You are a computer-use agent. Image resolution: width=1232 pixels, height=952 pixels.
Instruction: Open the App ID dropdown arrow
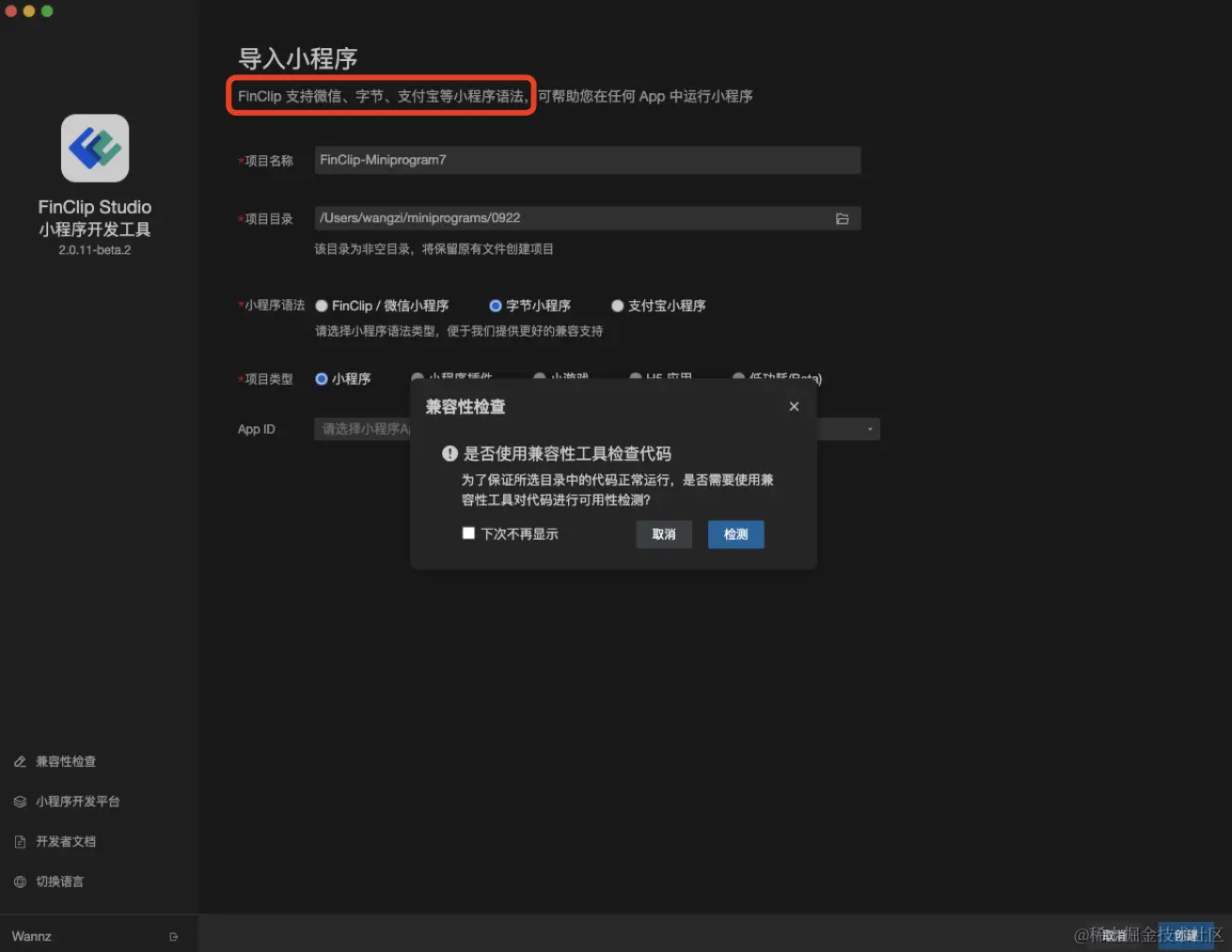tap(870, 429)
